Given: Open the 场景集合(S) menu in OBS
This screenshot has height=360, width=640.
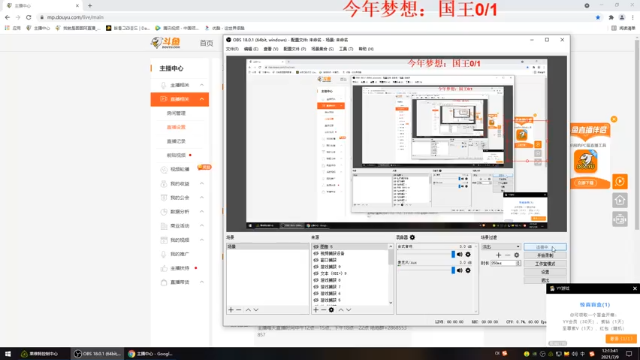Looking at the screenshot, I should point(322,49).
